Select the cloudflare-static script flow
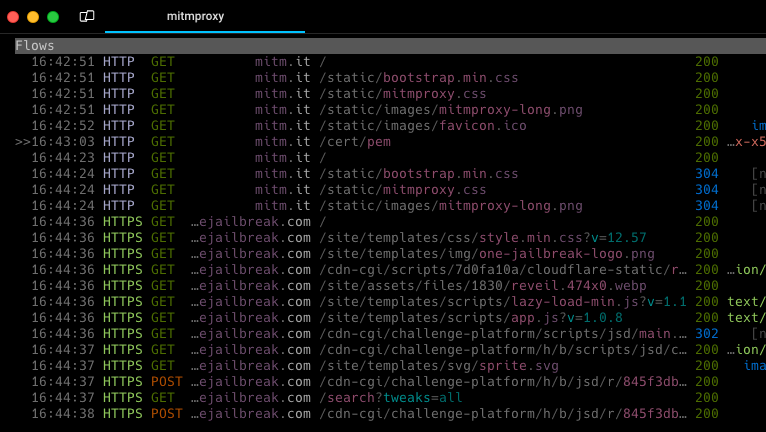Image resolution: width=766 pixels, height=432 pixels. [390, 270]
